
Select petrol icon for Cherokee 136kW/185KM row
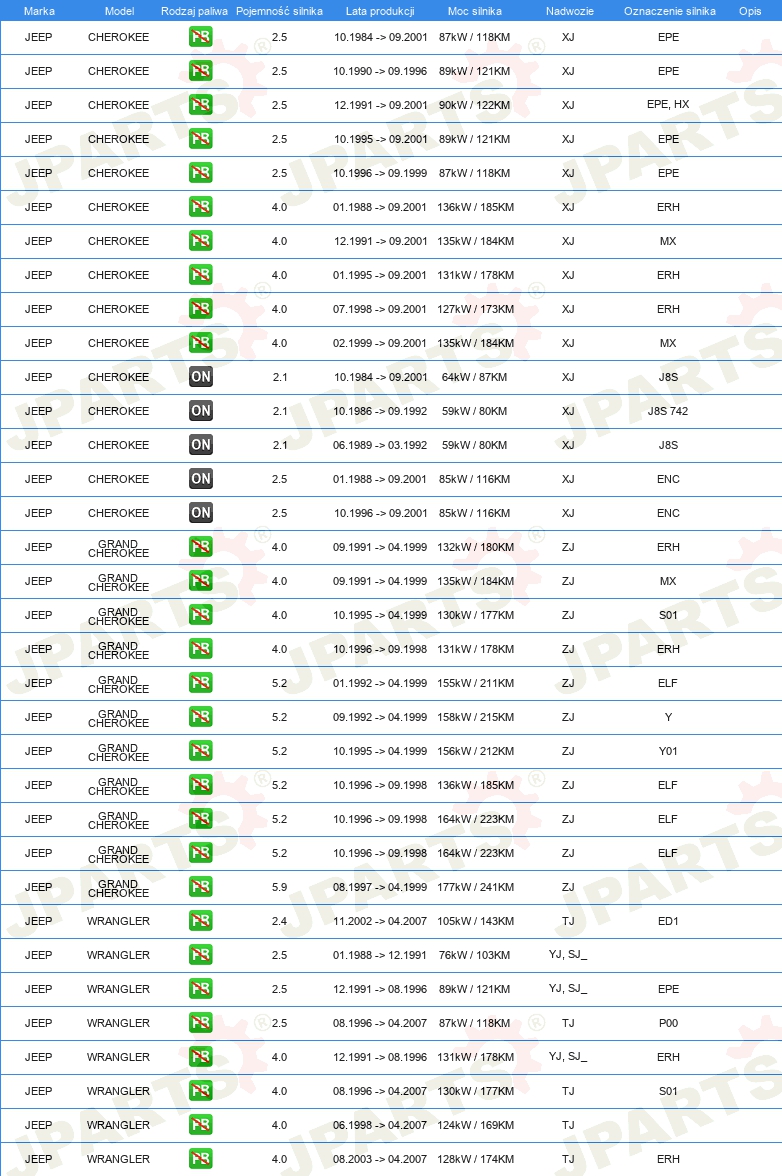(200, 207)
